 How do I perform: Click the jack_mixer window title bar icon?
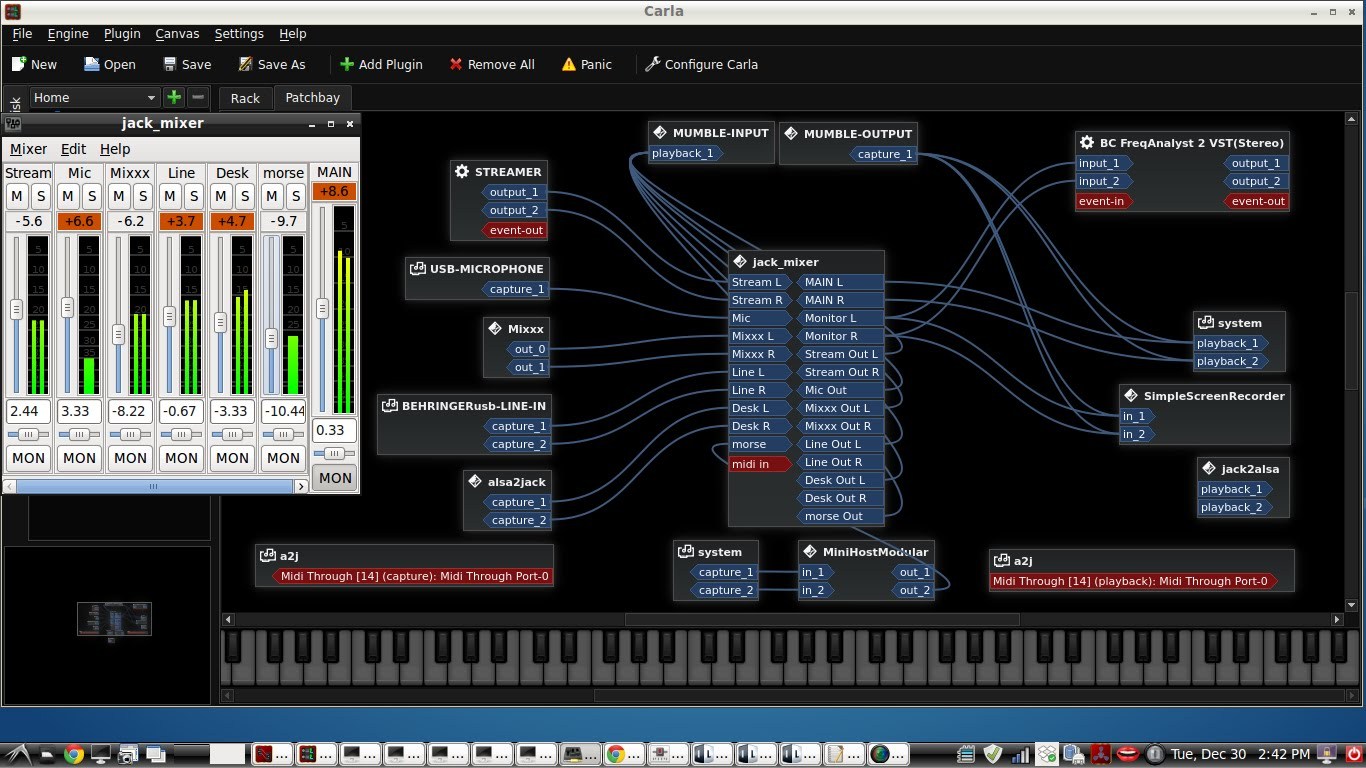13,123
